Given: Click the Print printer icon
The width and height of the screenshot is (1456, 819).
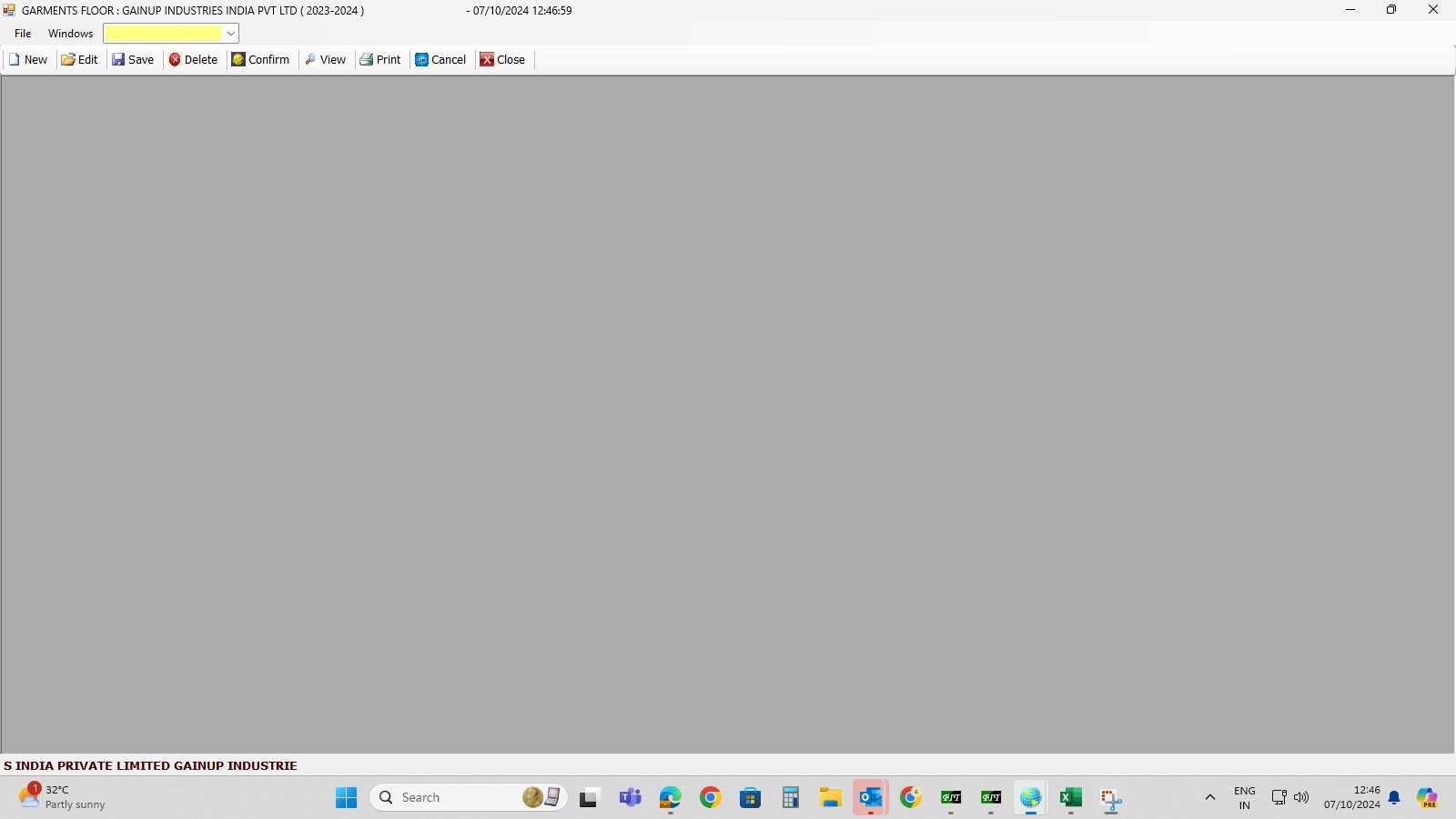Looking at the screenshot, I should [367, 60].
